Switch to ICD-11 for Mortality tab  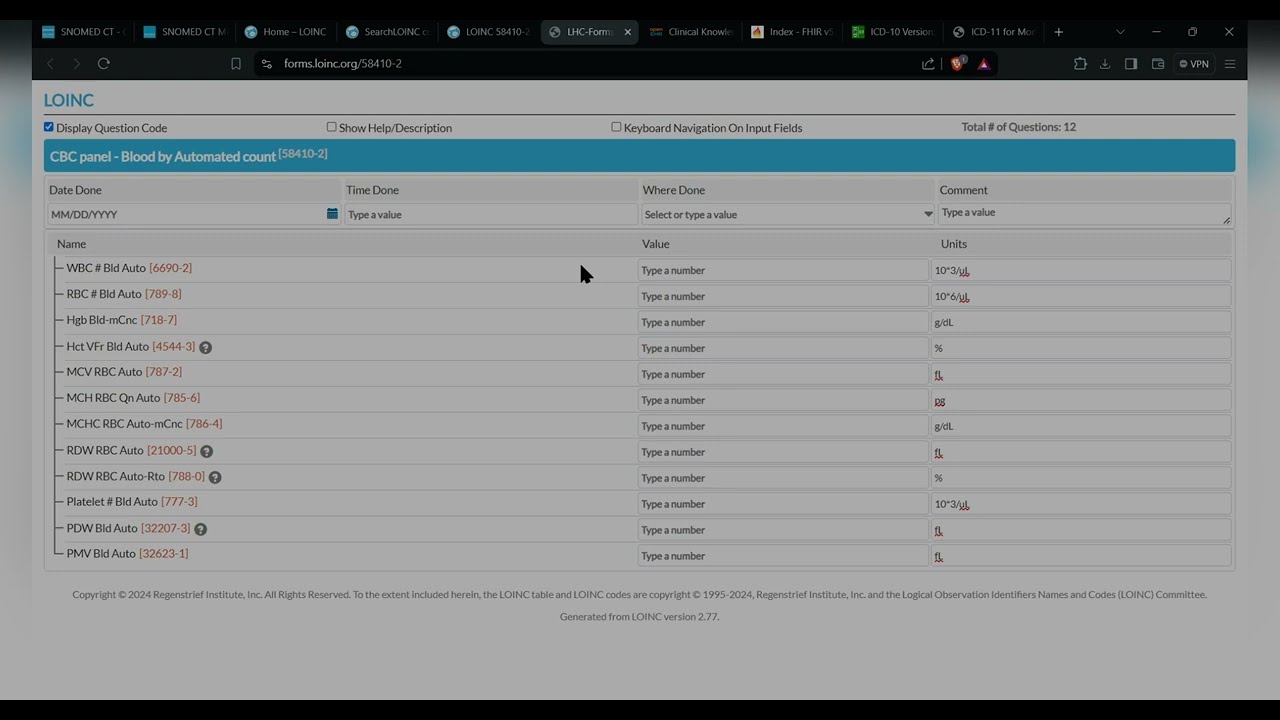click(995, 32)
